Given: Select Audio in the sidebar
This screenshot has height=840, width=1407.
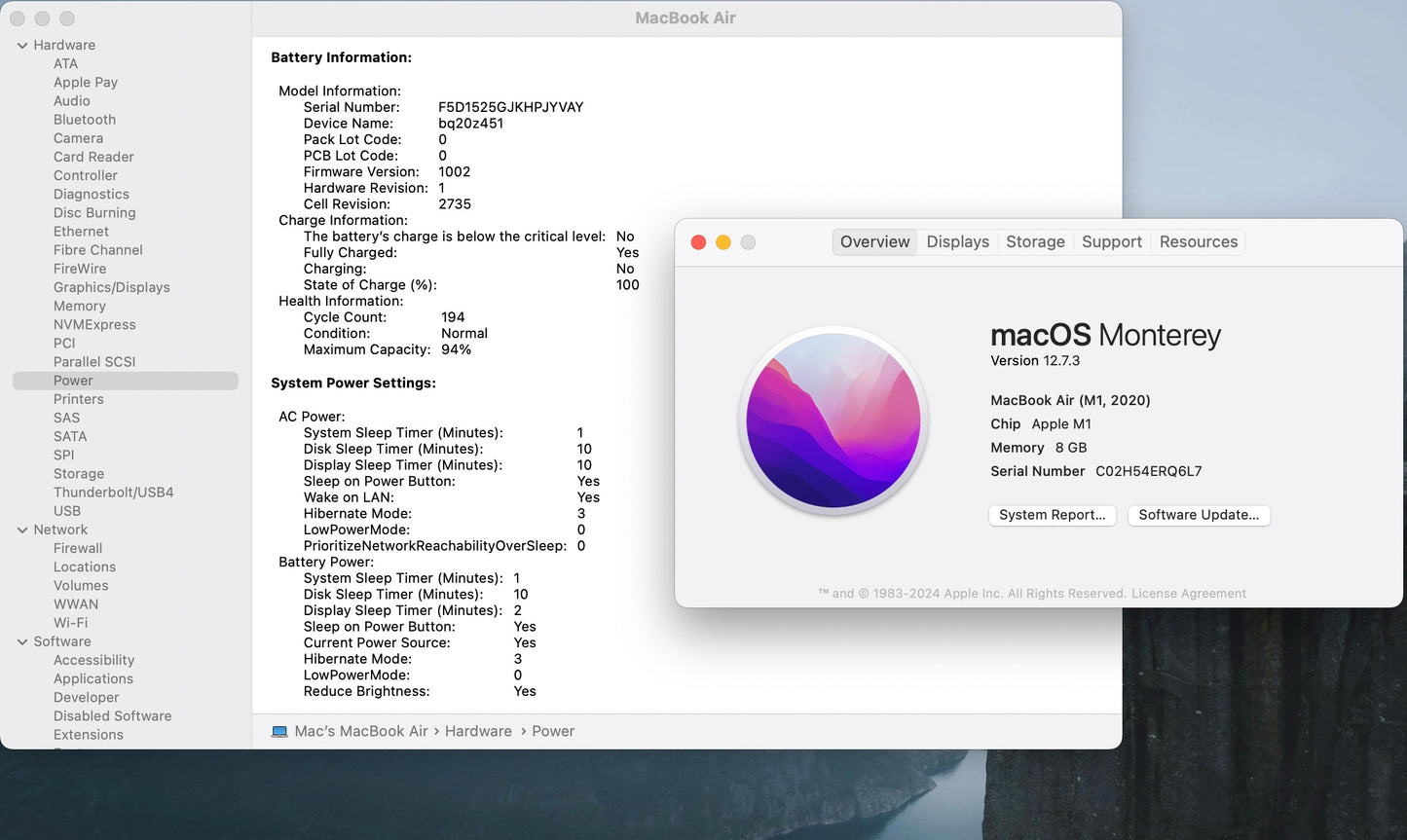Looking at the screenshot, I should tap(72, 101).
